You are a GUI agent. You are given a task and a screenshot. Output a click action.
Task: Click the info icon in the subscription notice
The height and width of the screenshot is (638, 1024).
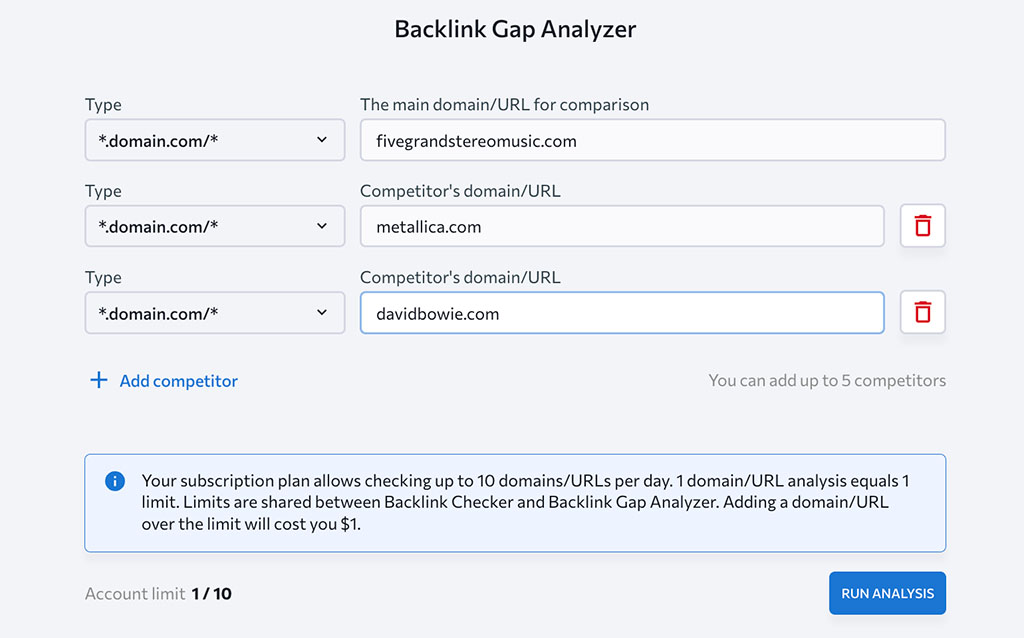pyautogui.click(x=113, y=481)
